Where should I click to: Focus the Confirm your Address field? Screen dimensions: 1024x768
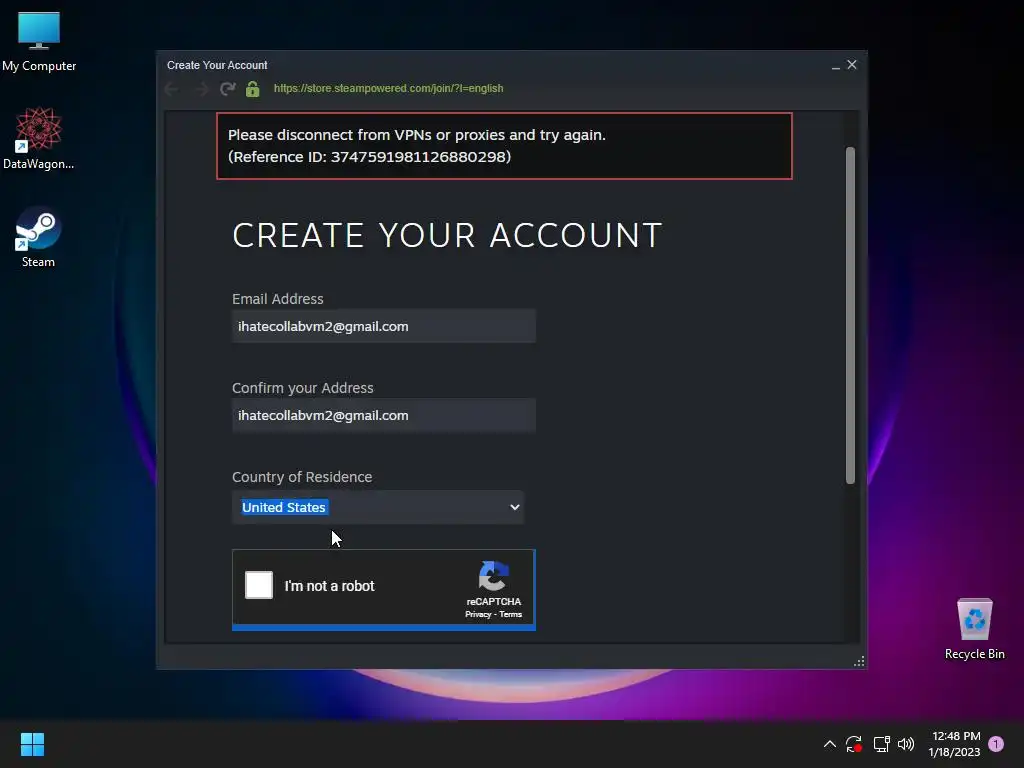[x=384, y=415]
